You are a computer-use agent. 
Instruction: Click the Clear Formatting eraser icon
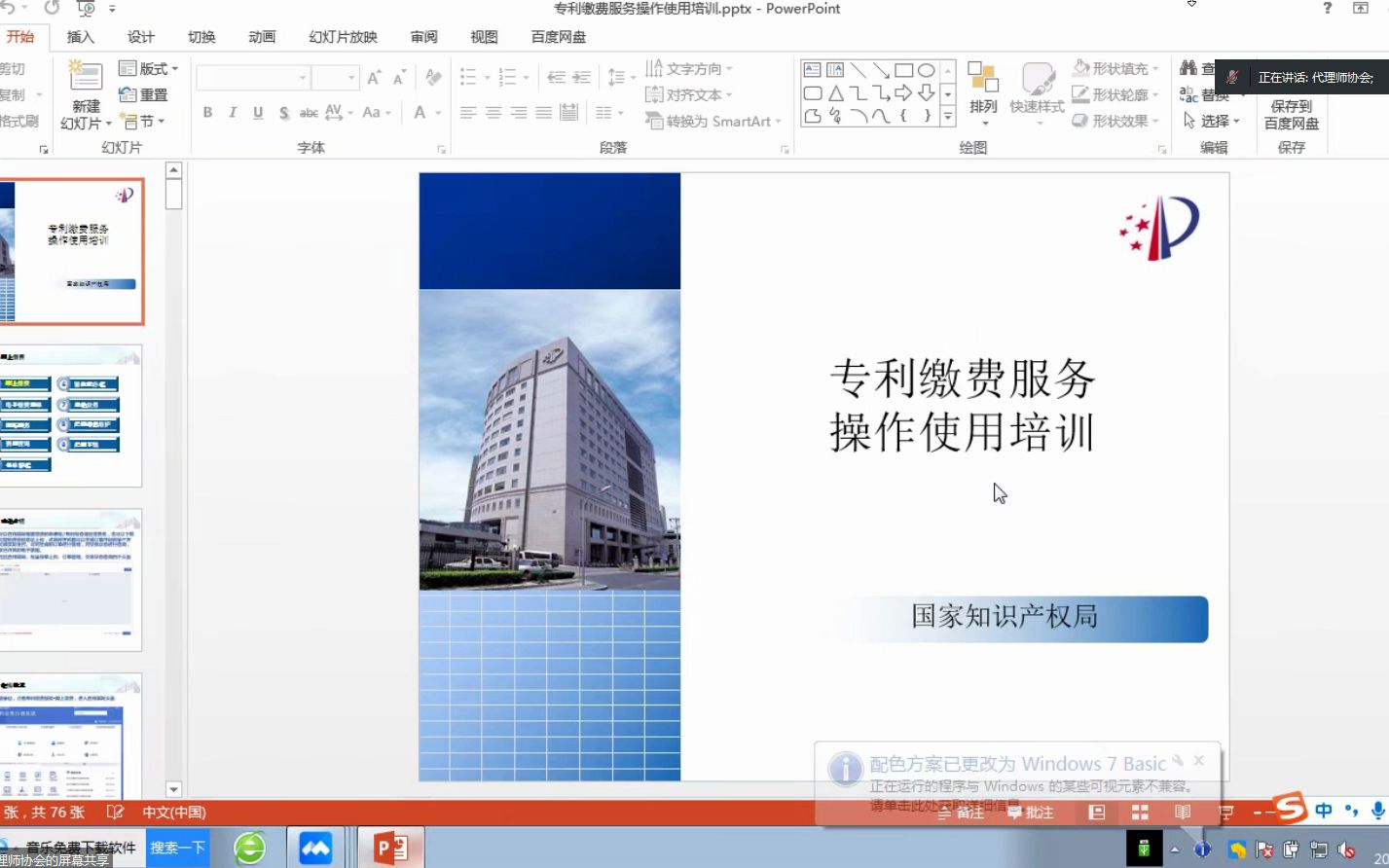tap(434, 78)
